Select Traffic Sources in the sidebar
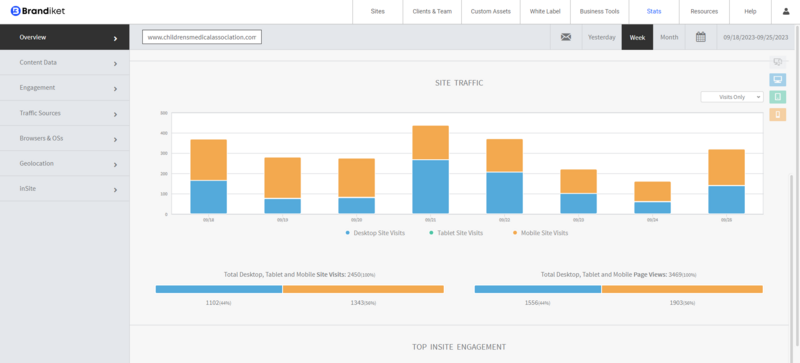The width and height of the screenshot is (800, 363). point(64,113)
